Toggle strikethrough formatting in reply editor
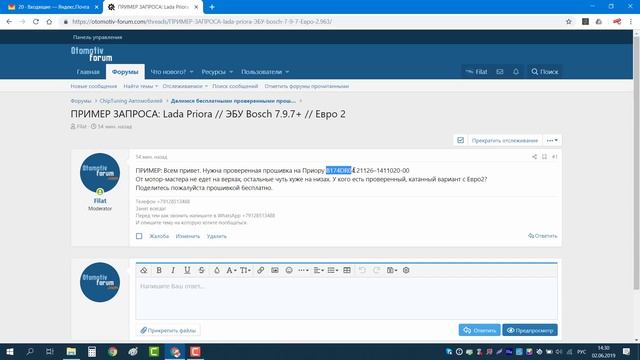640x360 pixels. tap(202, 270)
